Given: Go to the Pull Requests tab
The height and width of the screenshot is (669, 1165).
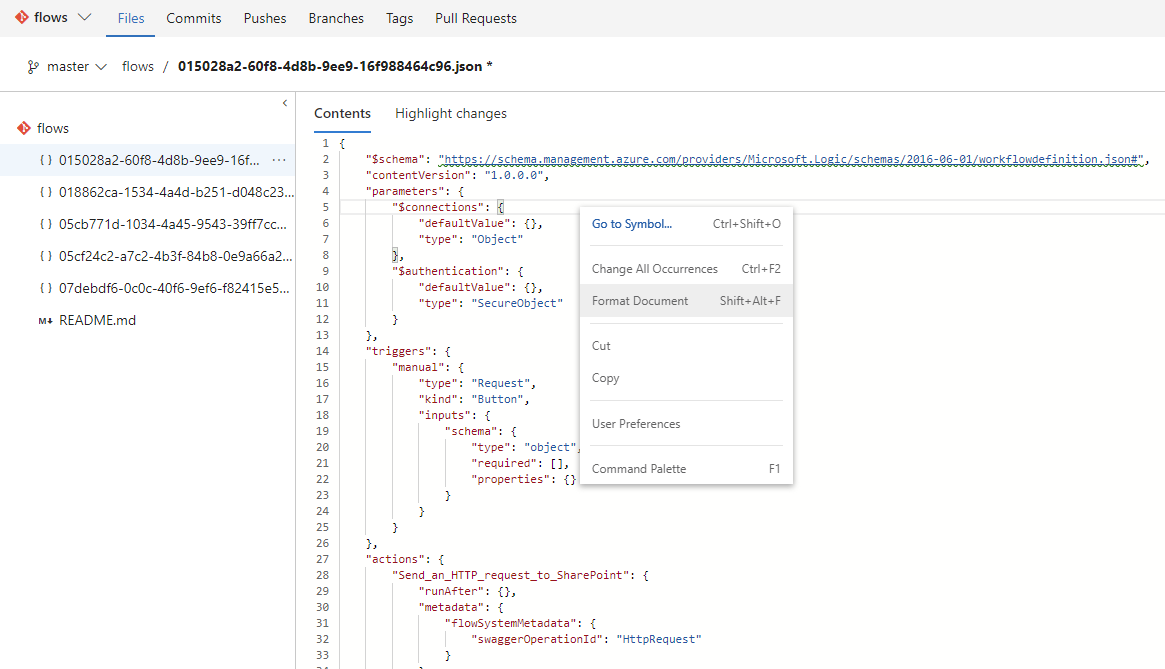Looking at the screenshot, I should coord(476,18).
